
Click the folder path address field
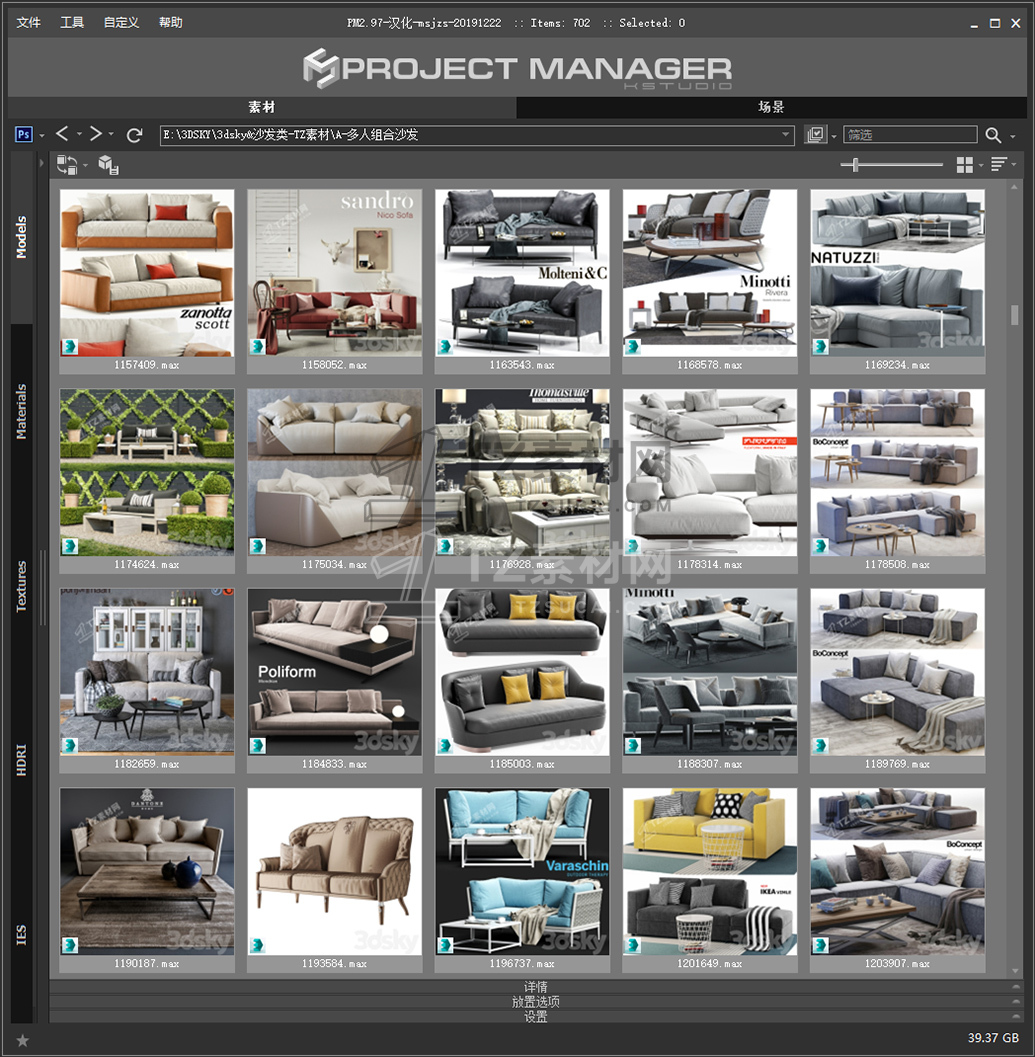pos(477,135)
